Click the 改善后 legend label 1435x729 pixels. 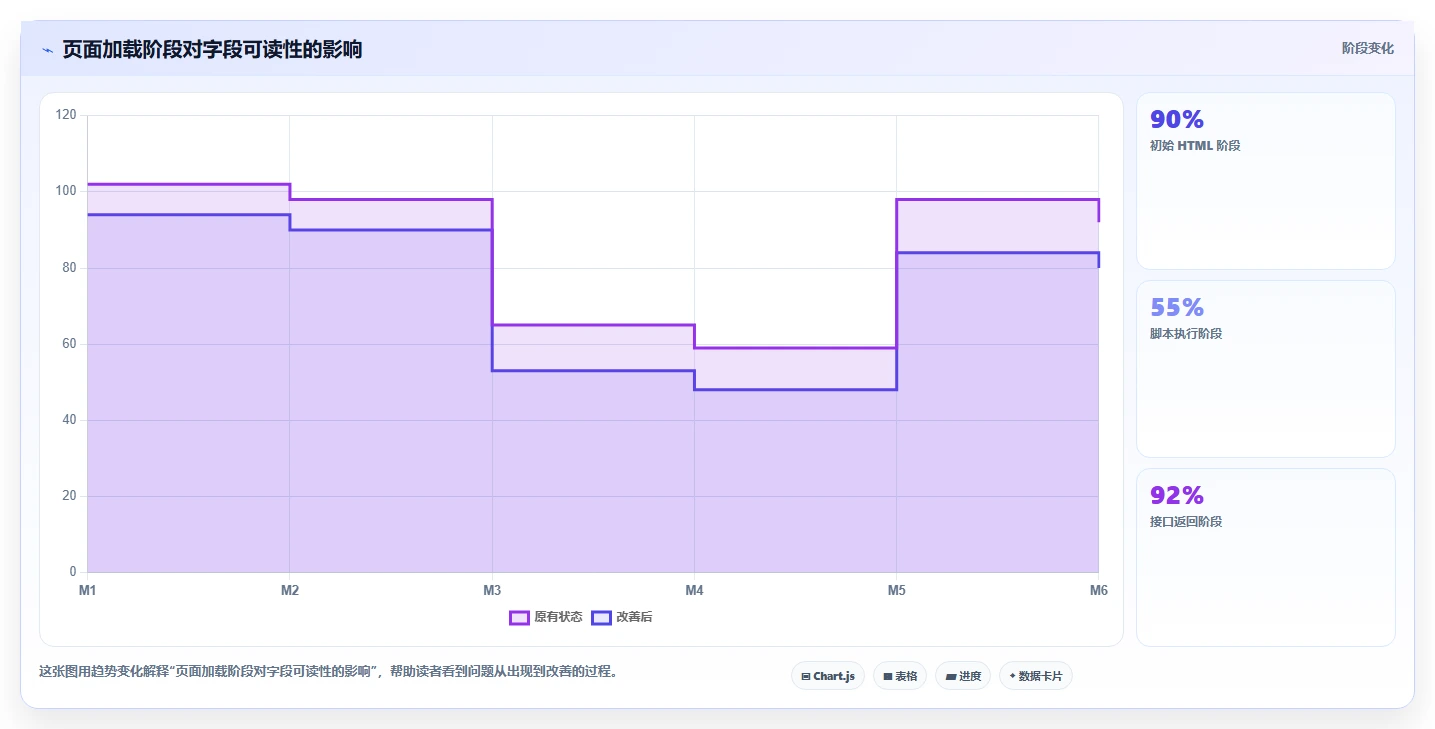pyautogui.click(x=634, y=617)
